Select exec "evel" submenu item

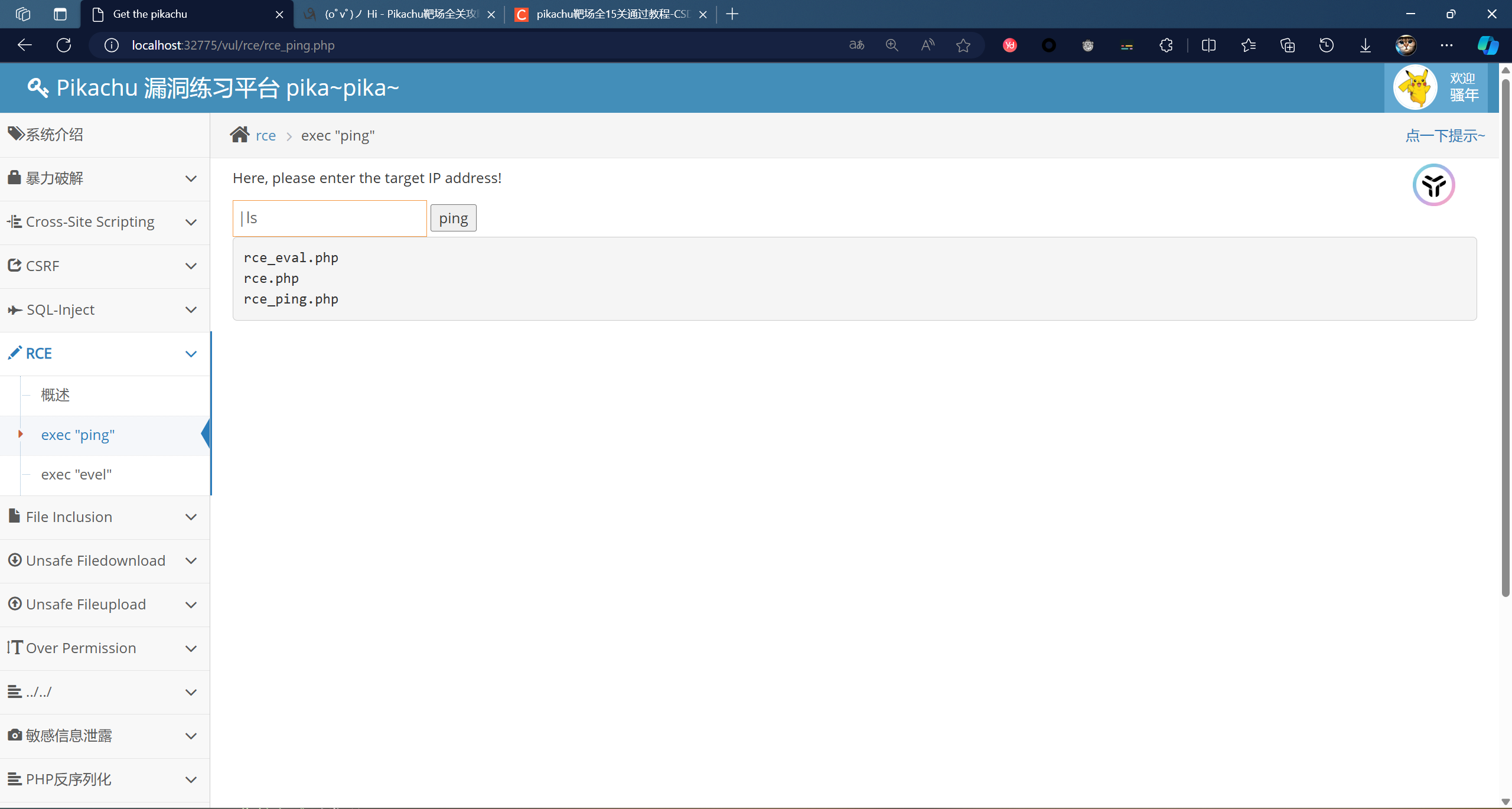(76, 475)
